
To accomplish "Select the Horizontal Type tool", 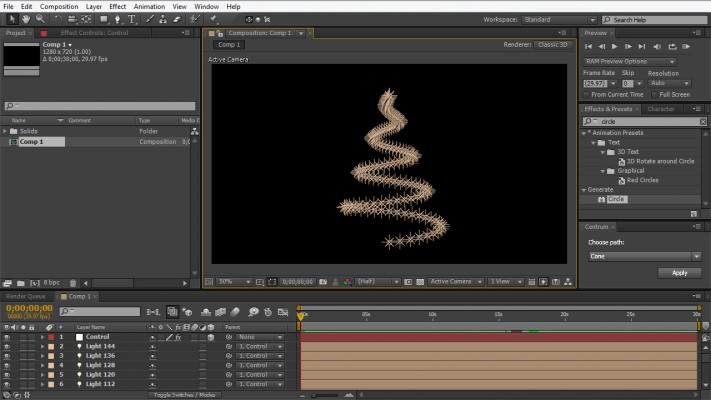I will coord(131,19).
